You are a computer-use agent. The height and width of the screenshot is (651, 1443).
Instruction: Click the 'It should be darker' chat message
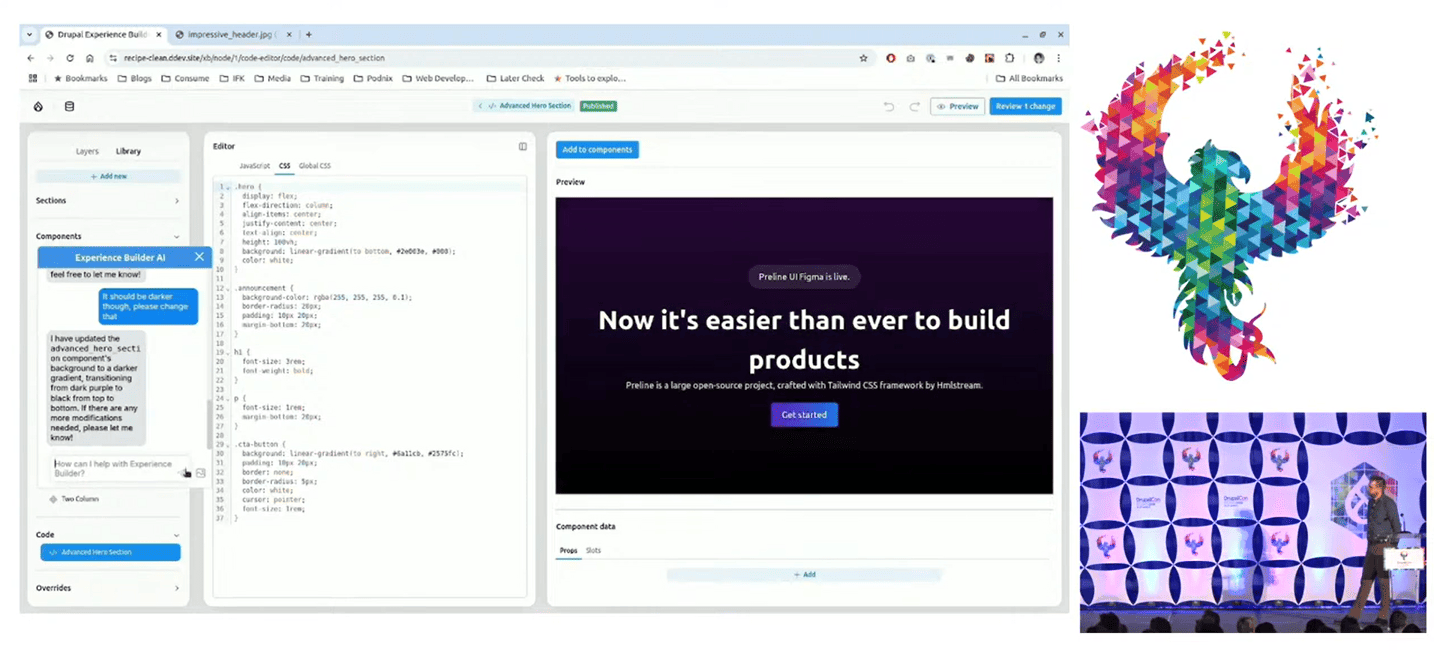[x=148, y=306]
